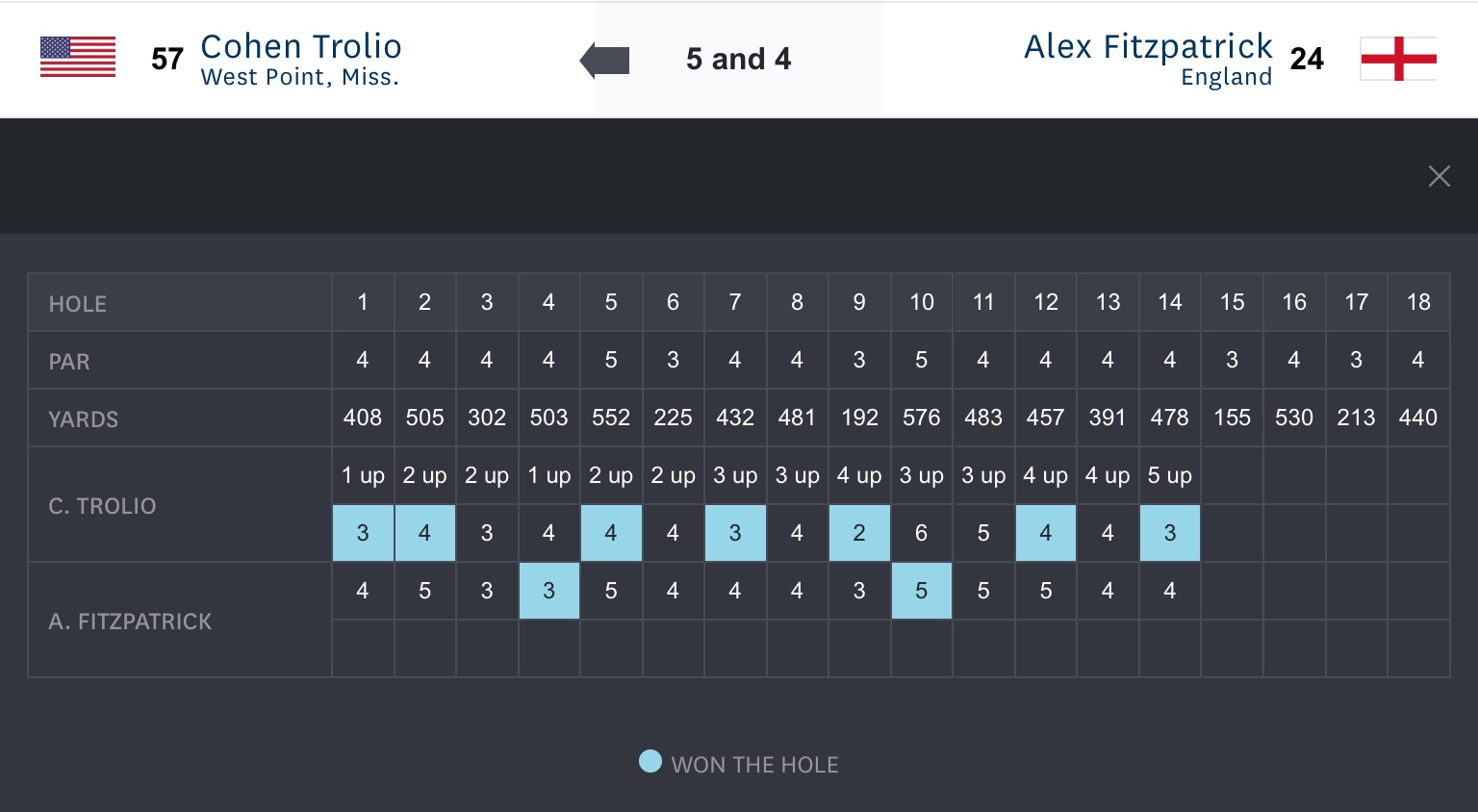Click the 5 up status on hole 14

click(1170, 475)
